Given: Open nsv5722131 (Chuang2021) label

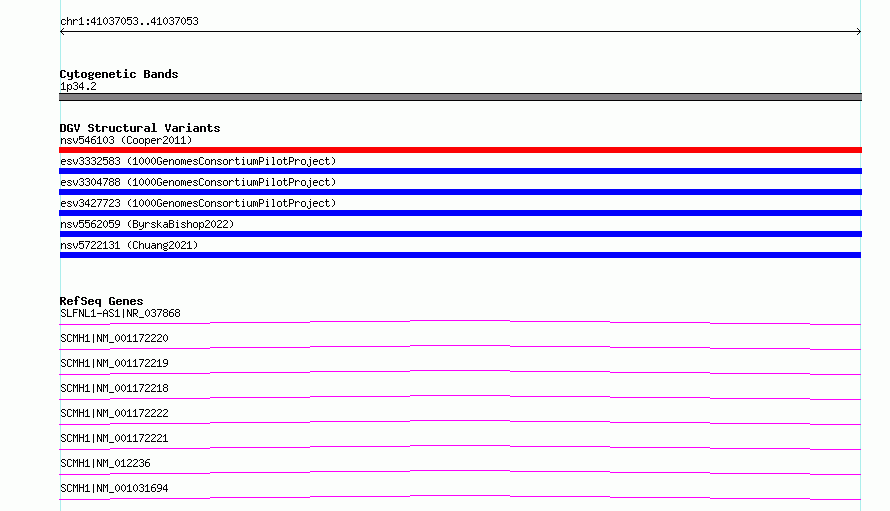Looking at the screenshot, I should click(129, 245).
